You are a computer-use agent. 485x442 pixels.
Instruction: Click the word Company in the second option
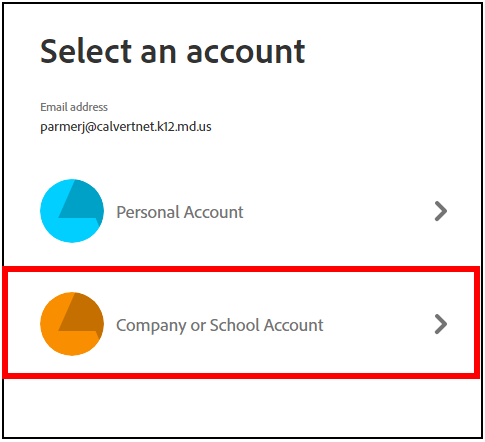(x=151, y=326)
